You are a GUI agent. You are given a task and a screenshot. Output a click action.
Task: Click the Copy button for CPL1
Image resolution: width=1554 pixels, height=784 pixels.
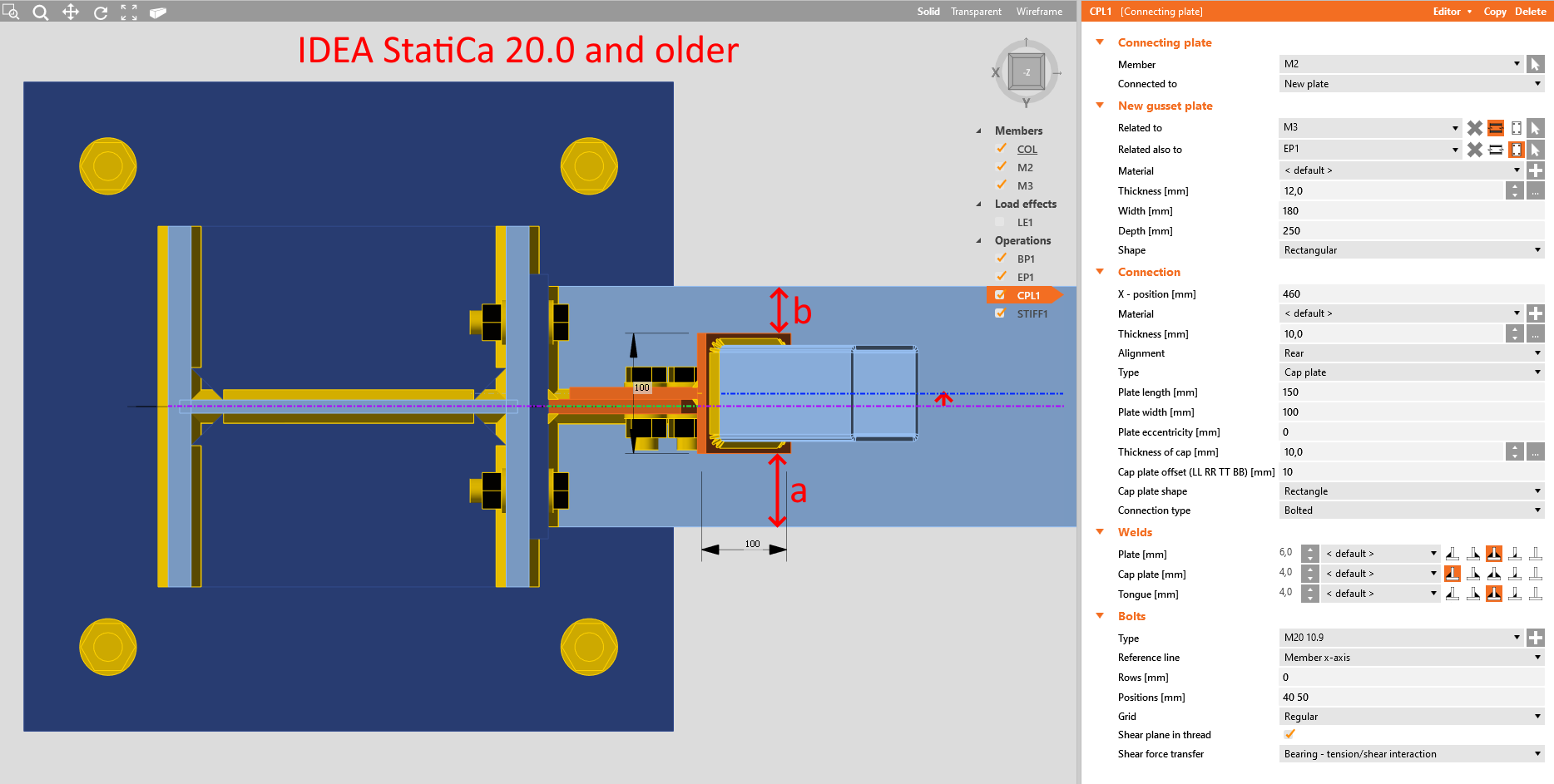coord(1494,11)
